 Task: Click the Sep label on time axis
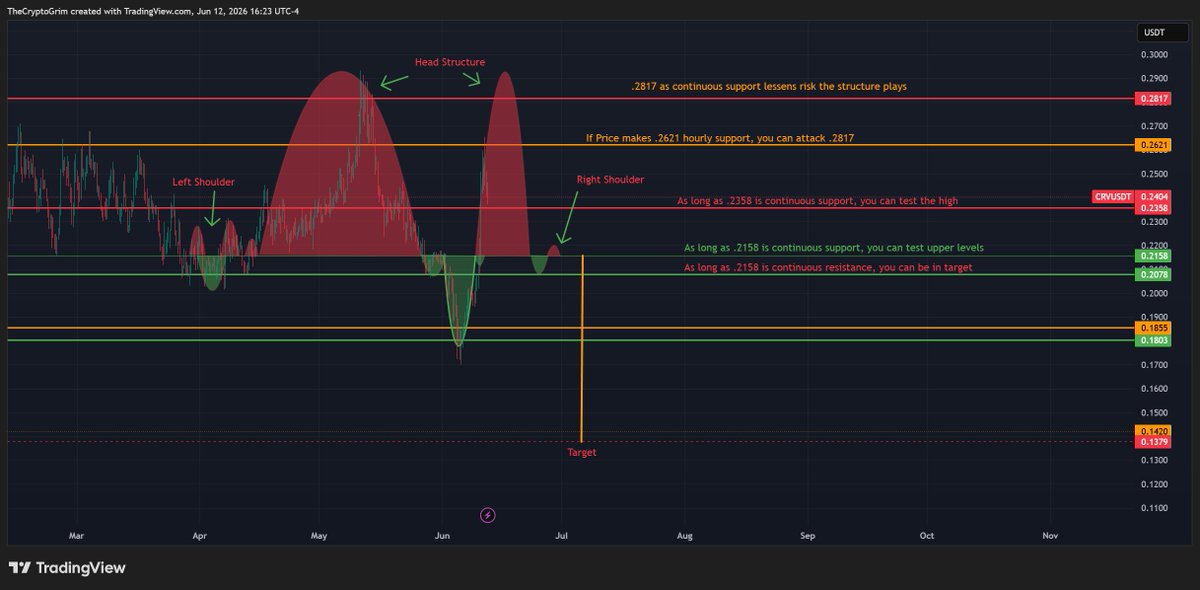[x=808, y=536]
